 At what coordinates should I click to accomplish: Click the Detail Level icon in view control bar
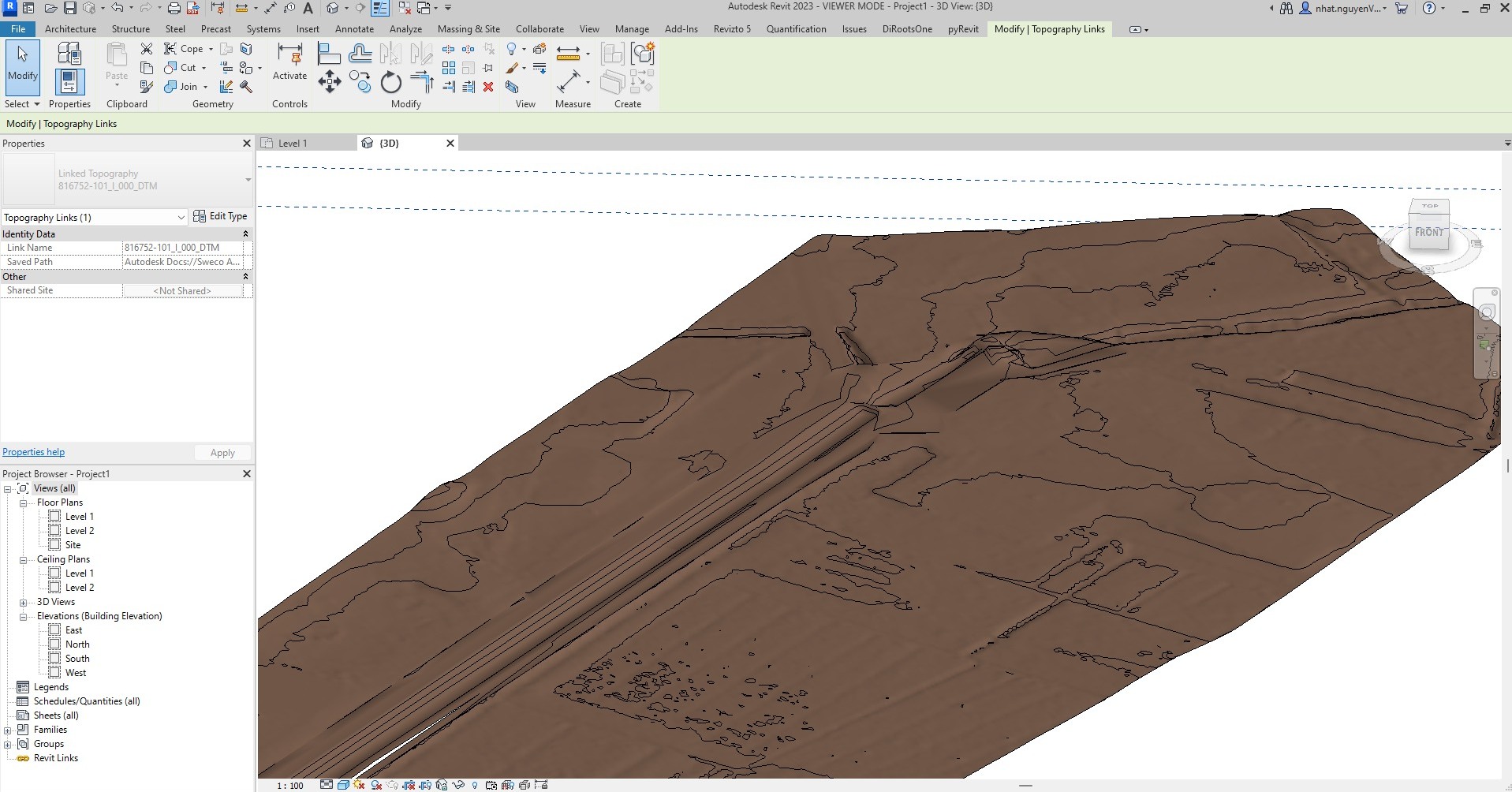tap(327, 785)
